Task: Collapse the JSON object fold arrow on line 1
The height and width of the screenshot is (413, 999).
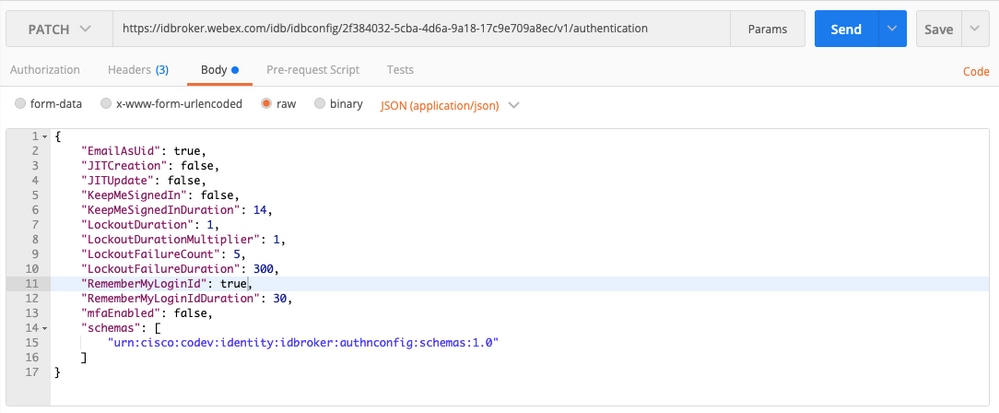Action: (45, 136)
